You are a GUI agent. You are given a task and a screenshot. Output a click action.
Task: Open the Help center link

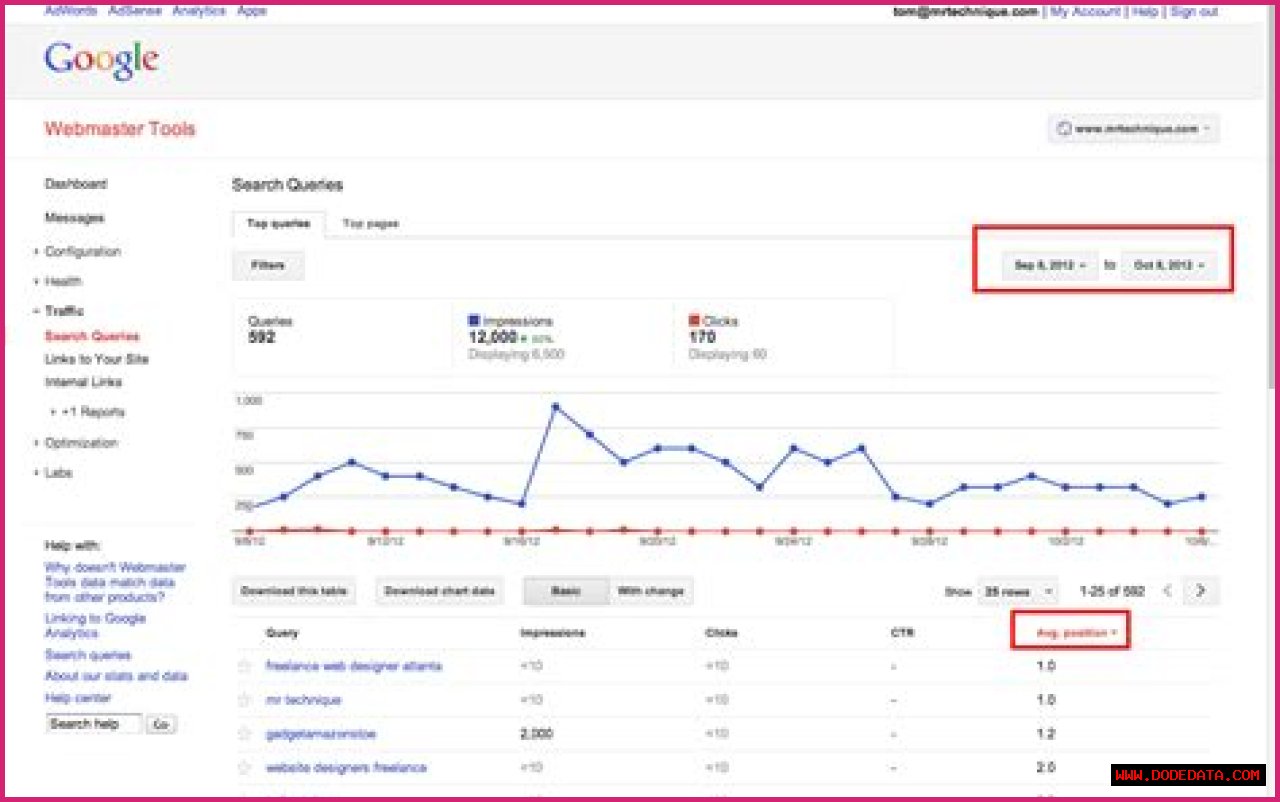(x=78, y=698)
